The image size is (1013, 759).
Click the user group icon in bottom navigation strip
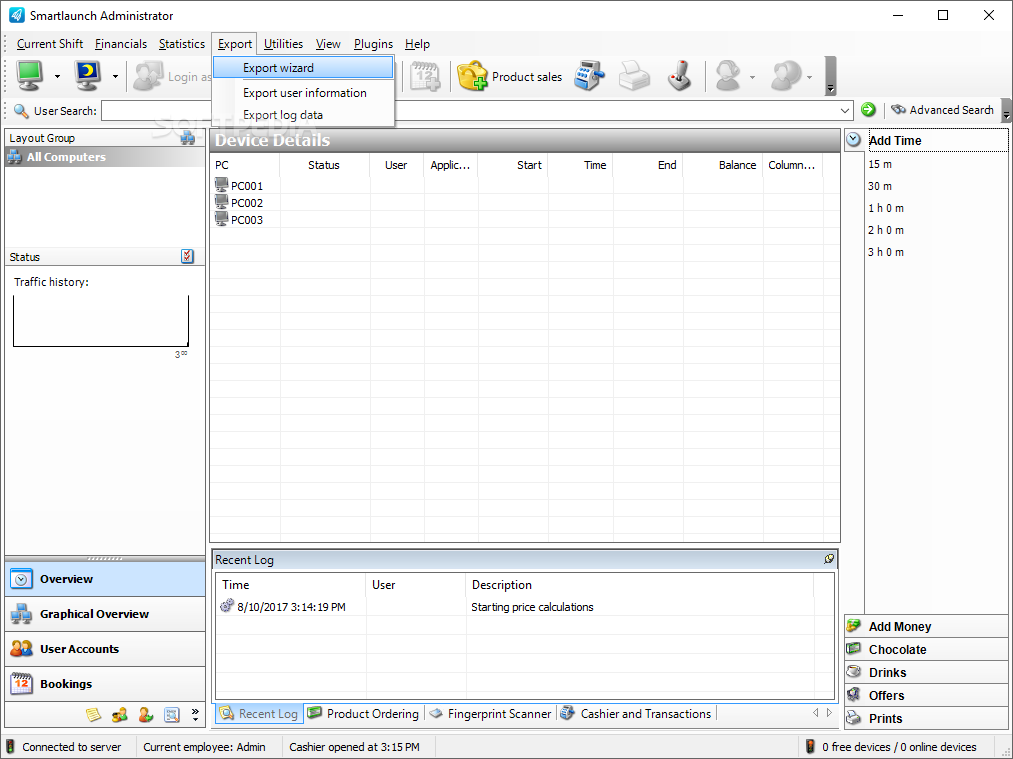(120, 714)
